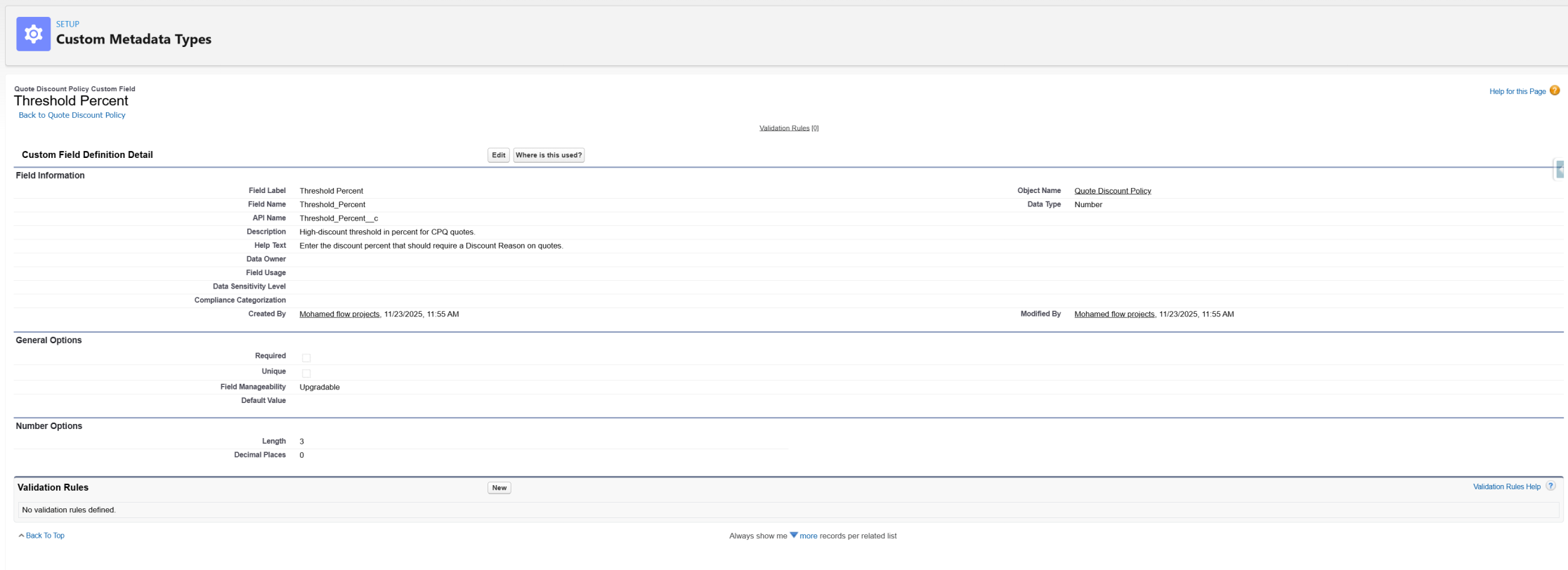Open the Quote Discount Policy object name link
This screenshot has height=570, width=1568.
[x=1113, y=191]
